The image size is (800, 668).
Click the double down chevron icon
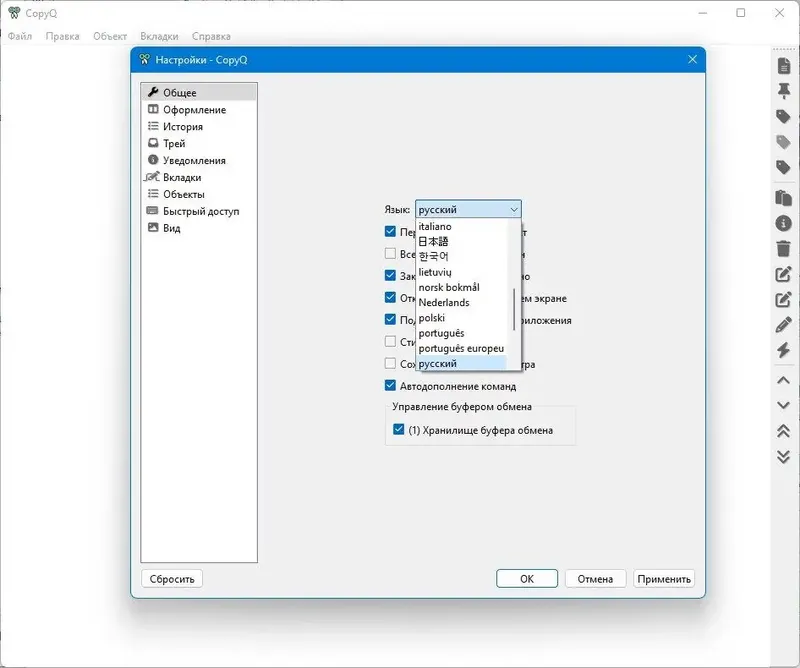tap(783, 456)
